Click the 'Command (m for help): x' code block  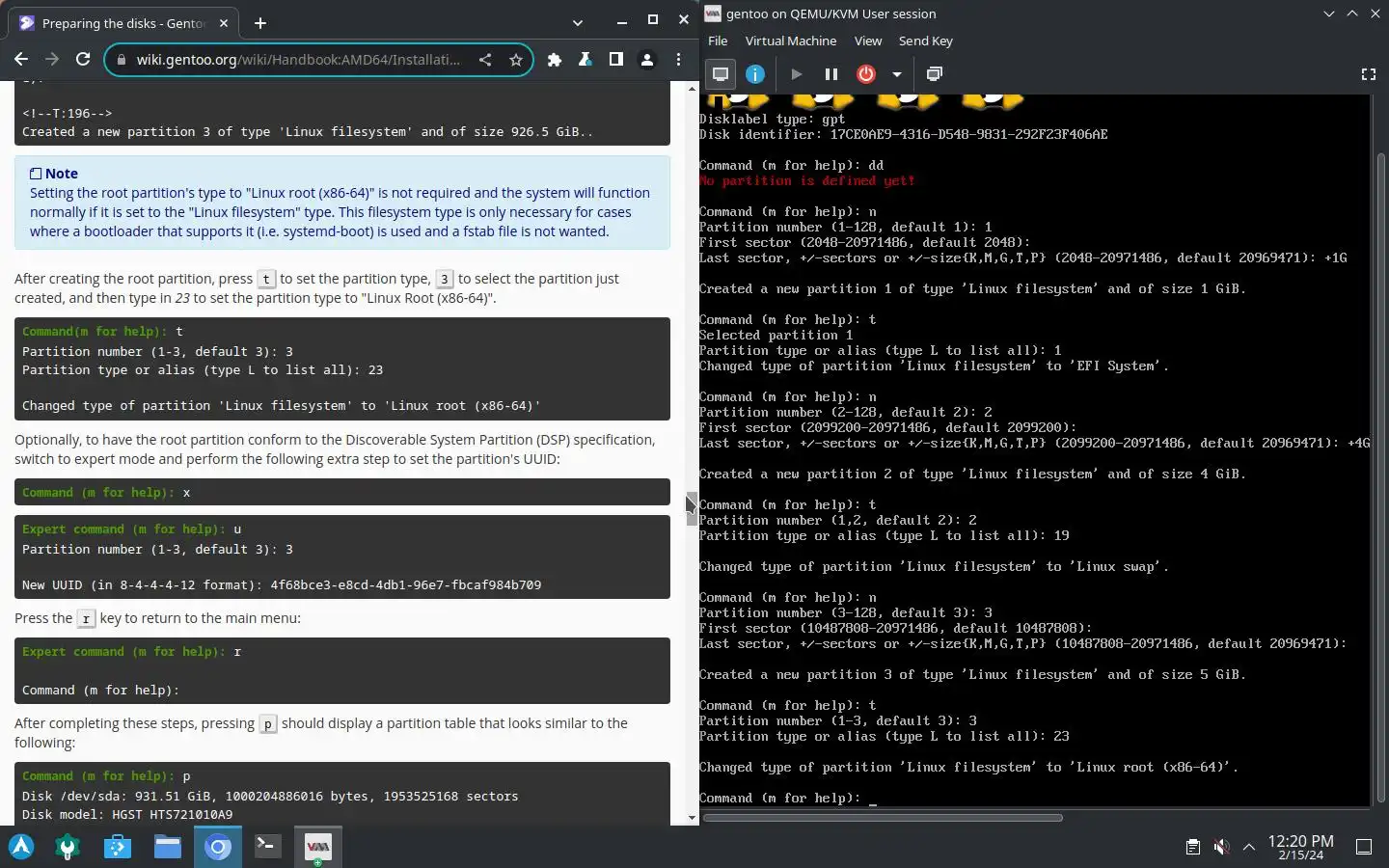(x=342, y=492)
